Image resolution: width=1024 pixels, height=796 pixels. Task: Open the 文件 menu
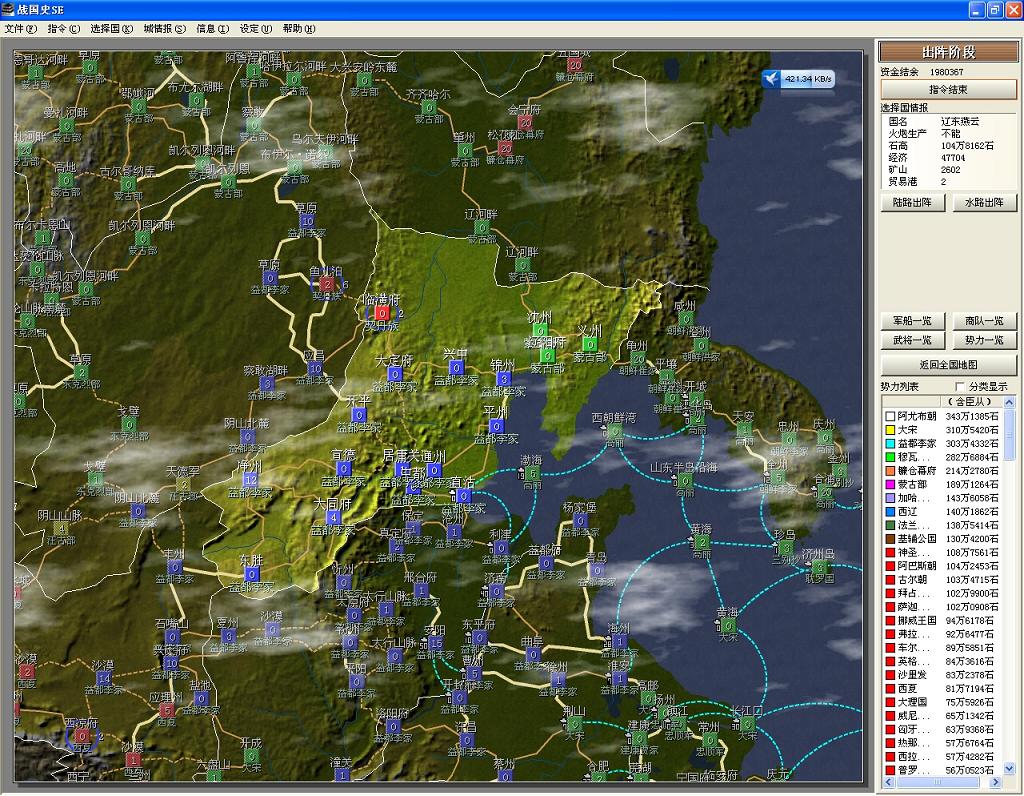click(20, 29)
